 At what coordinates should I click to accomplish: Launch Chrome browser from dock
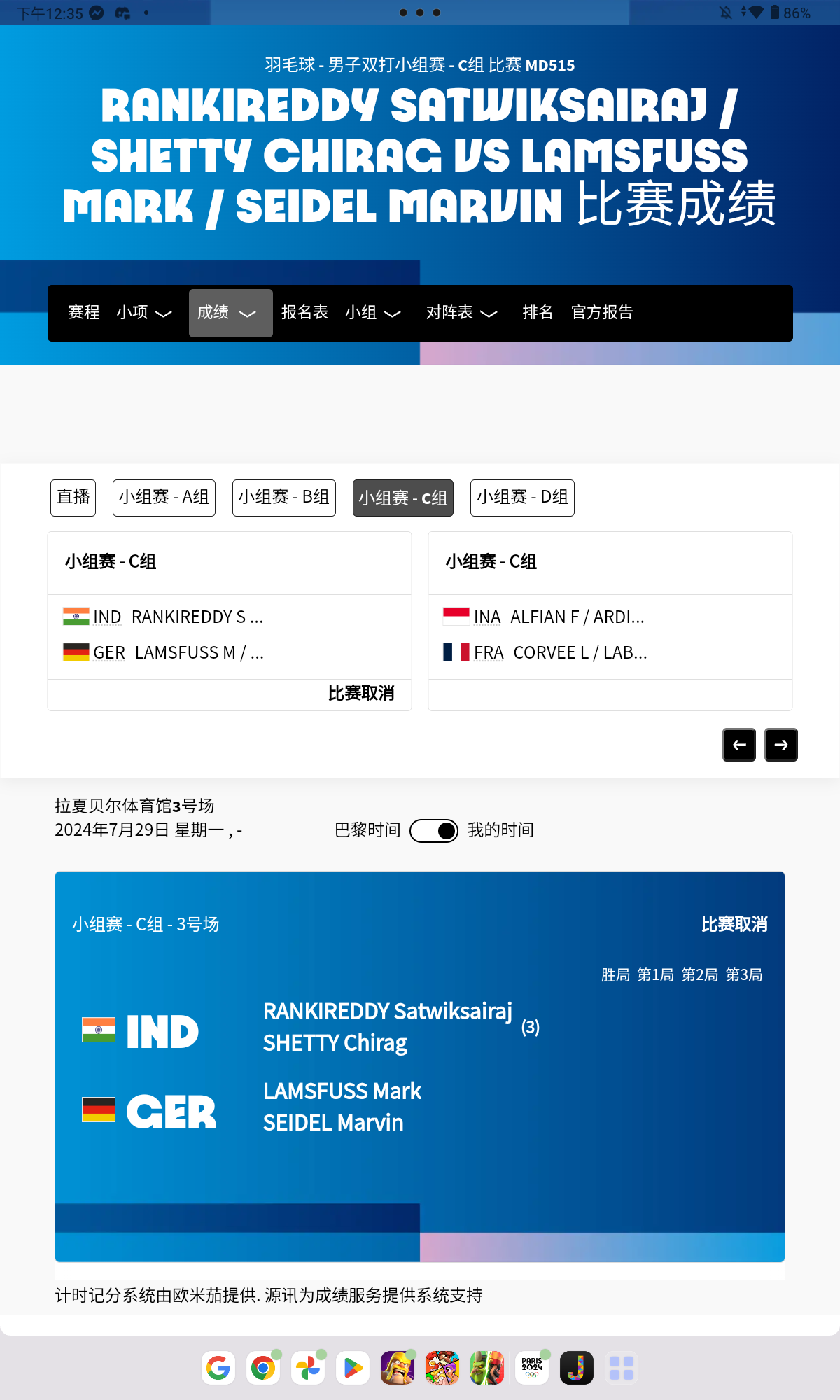pyautogui.click(x=263, y=1368)
